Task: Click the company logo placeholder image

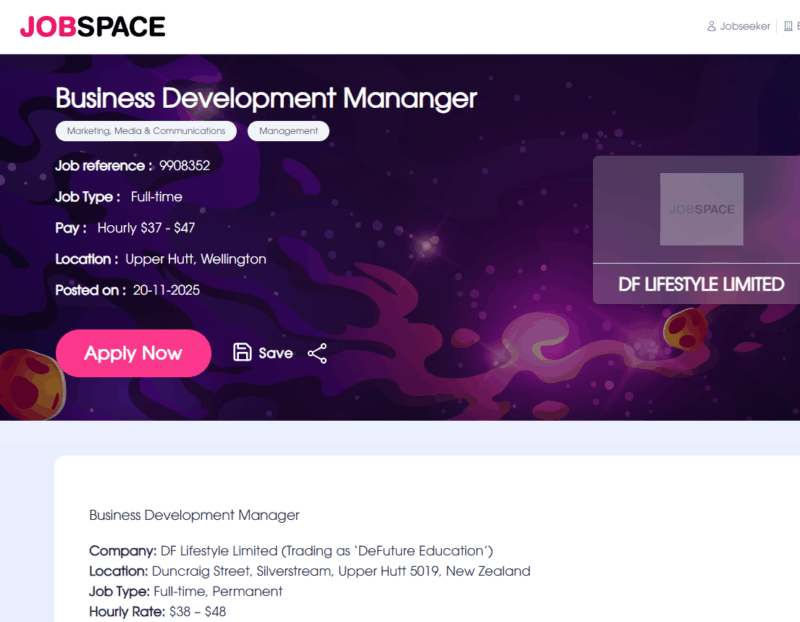Action: 701,209
